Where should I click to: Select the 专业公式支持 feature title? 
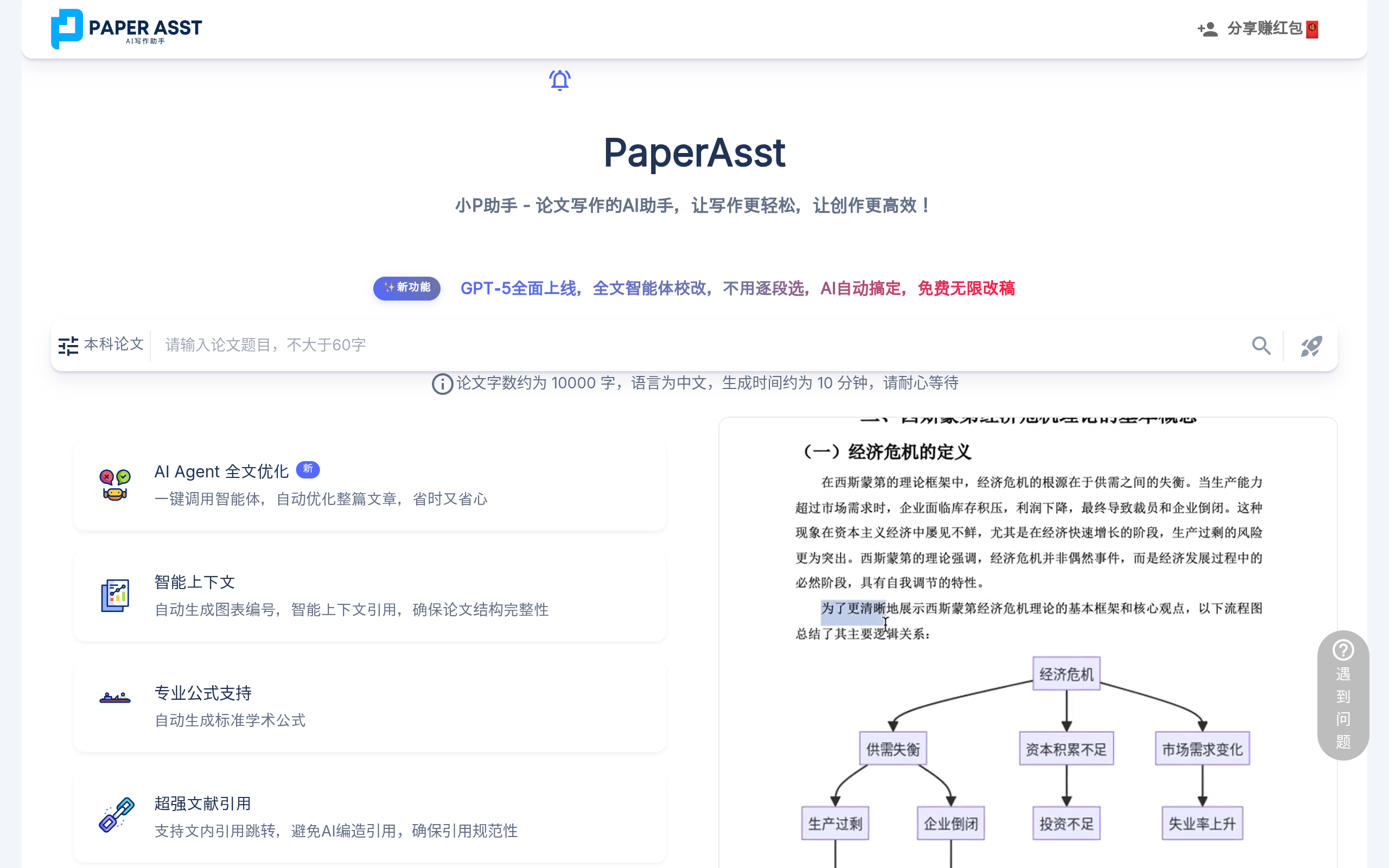click(203, 693)
